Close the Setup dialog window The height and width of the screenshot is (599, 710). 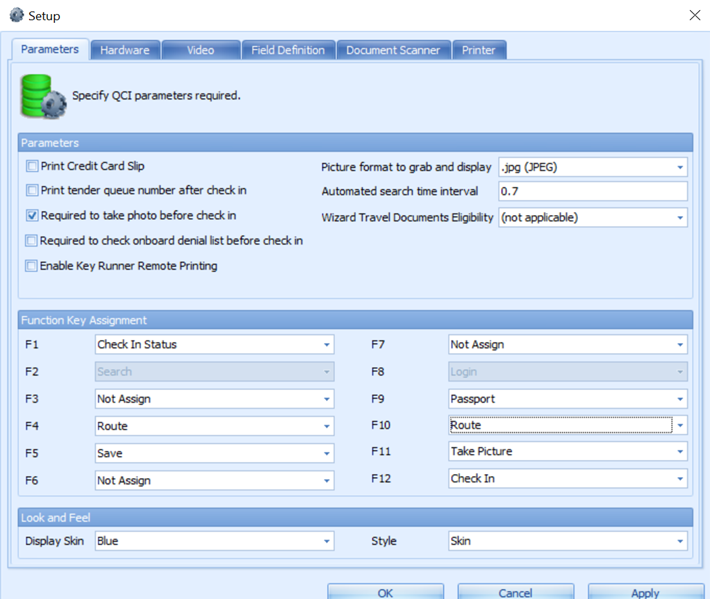click(x=695, y=15)
